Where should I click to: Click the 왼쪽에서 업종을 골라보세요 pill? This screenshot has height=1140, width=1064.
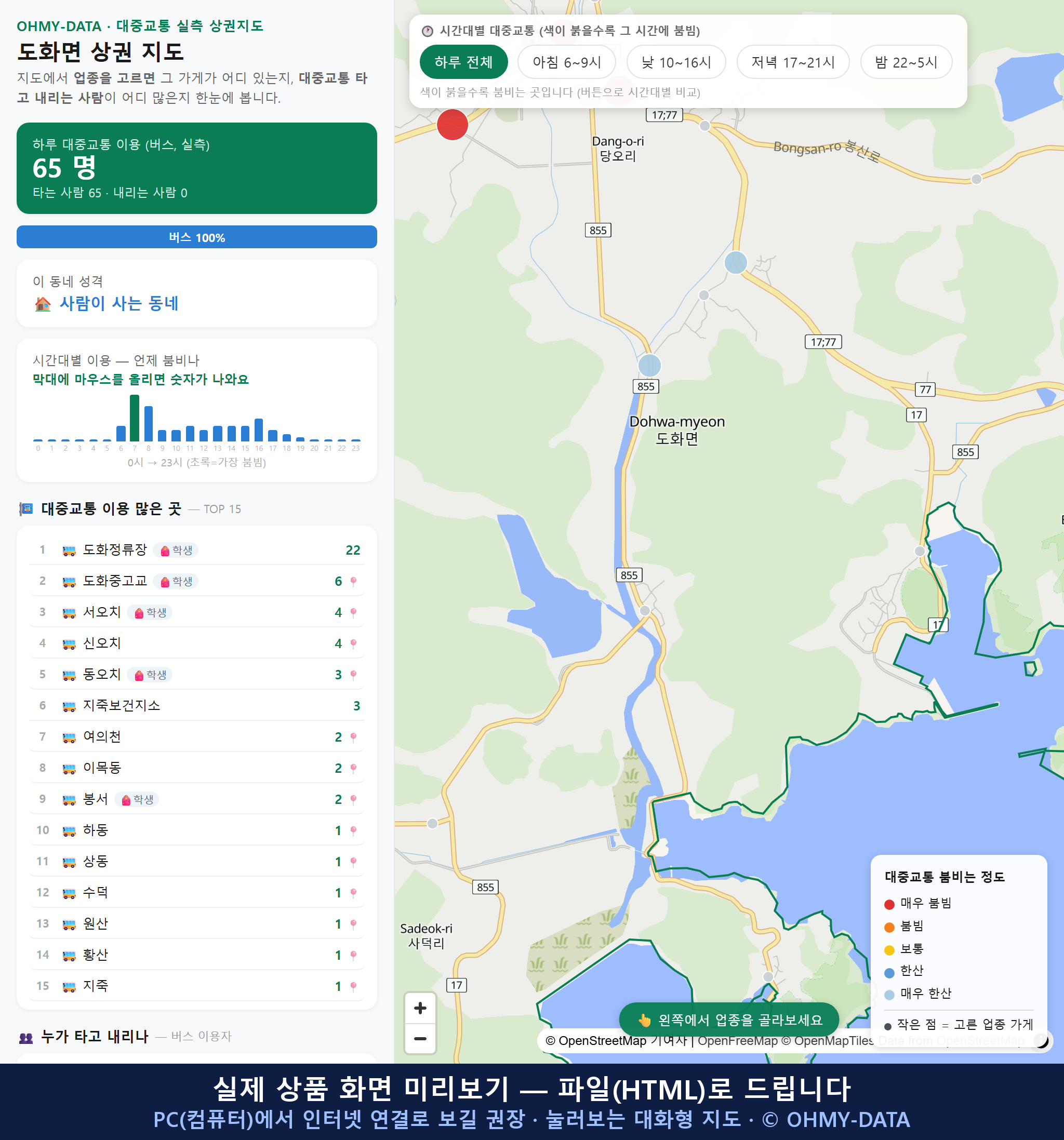[x=729, y=1020]
